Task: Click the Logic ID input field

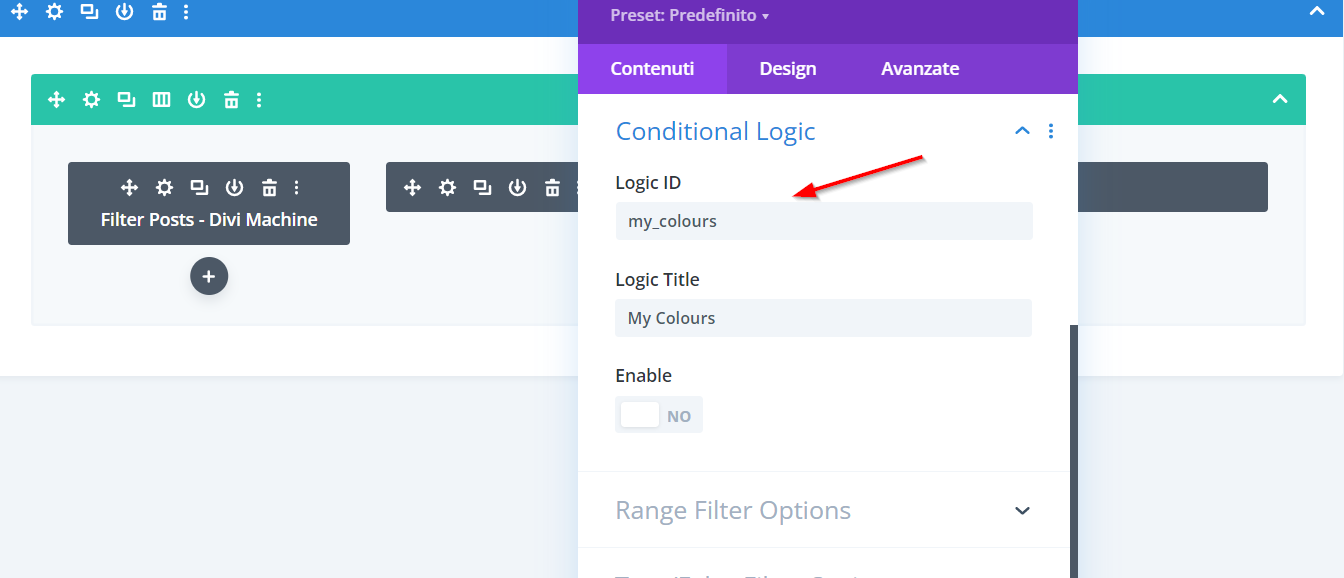Action: pos(823,221)
